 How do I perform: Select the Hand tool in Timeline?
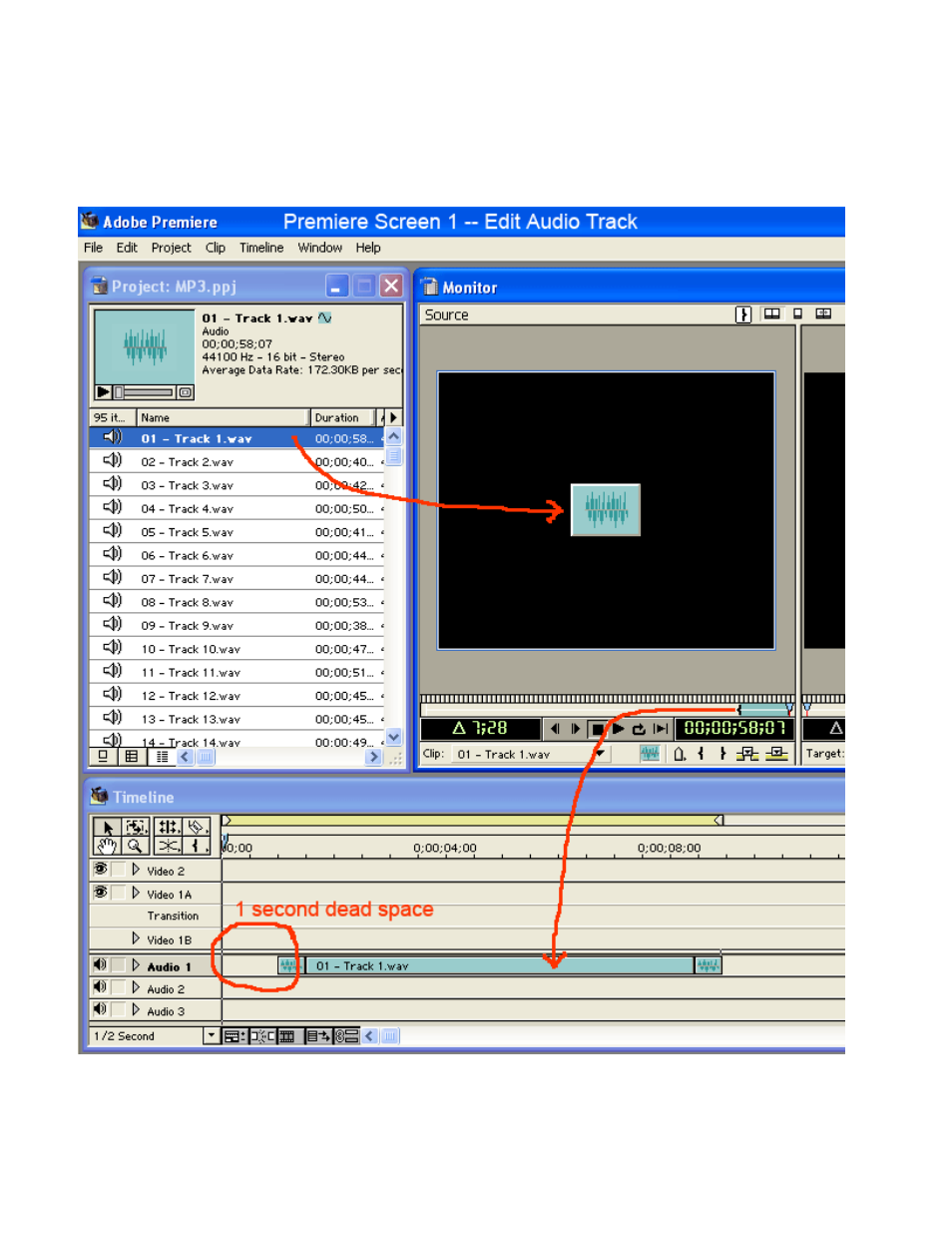click(107, 847)
